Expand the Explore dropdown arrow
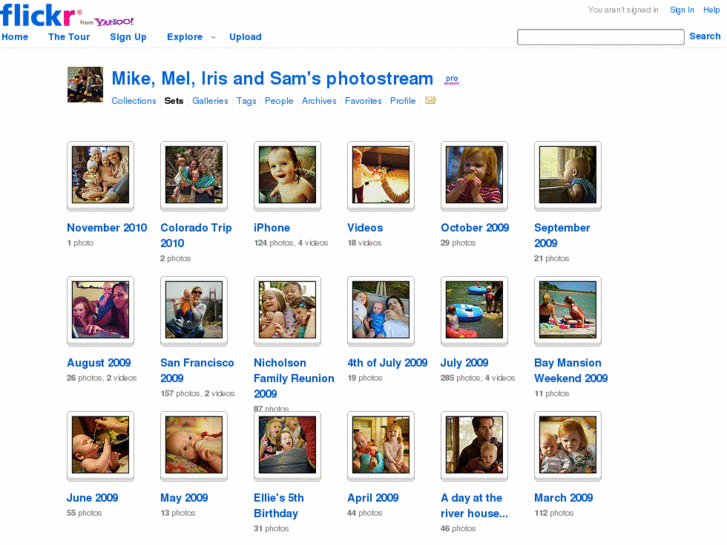Viewport: 727px width, 545px height. (x=213, y=38)
